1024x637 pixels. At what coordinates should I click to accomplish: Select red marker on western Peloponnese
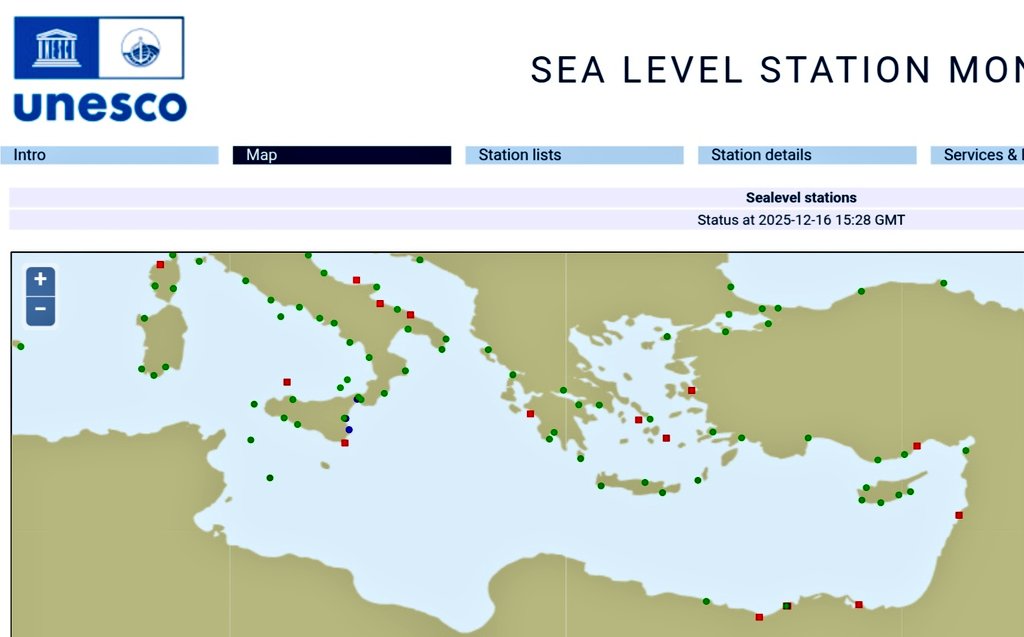(x=530, y=414)
